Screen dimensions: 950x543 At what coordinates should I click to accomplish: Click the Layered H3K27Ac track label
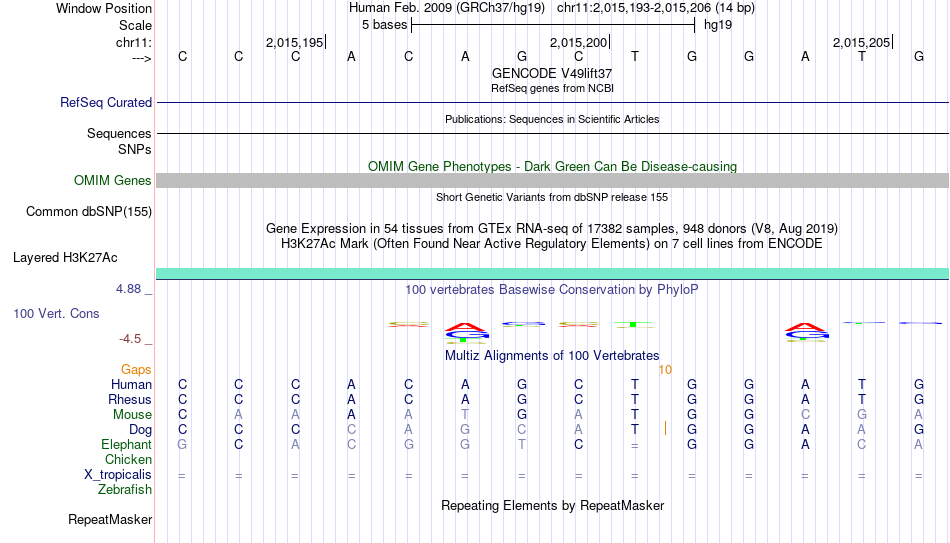click(65, 258)
